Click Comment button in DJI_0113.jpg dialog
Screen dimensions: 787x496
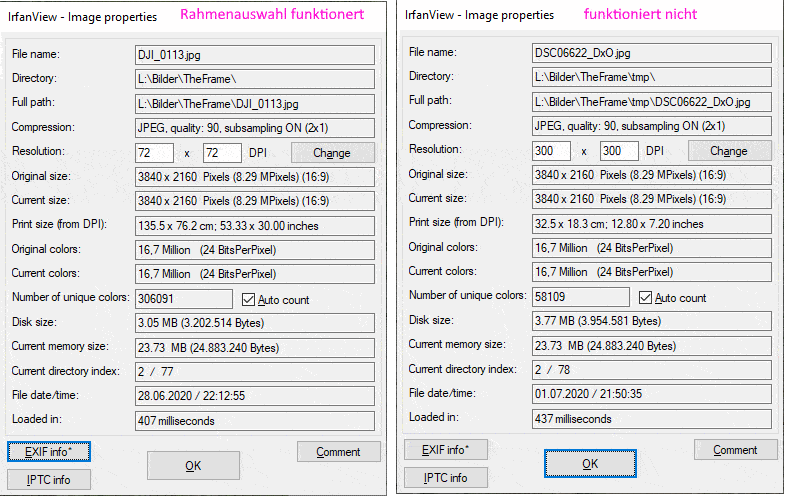pyautogui.click(x=338, y=452)
